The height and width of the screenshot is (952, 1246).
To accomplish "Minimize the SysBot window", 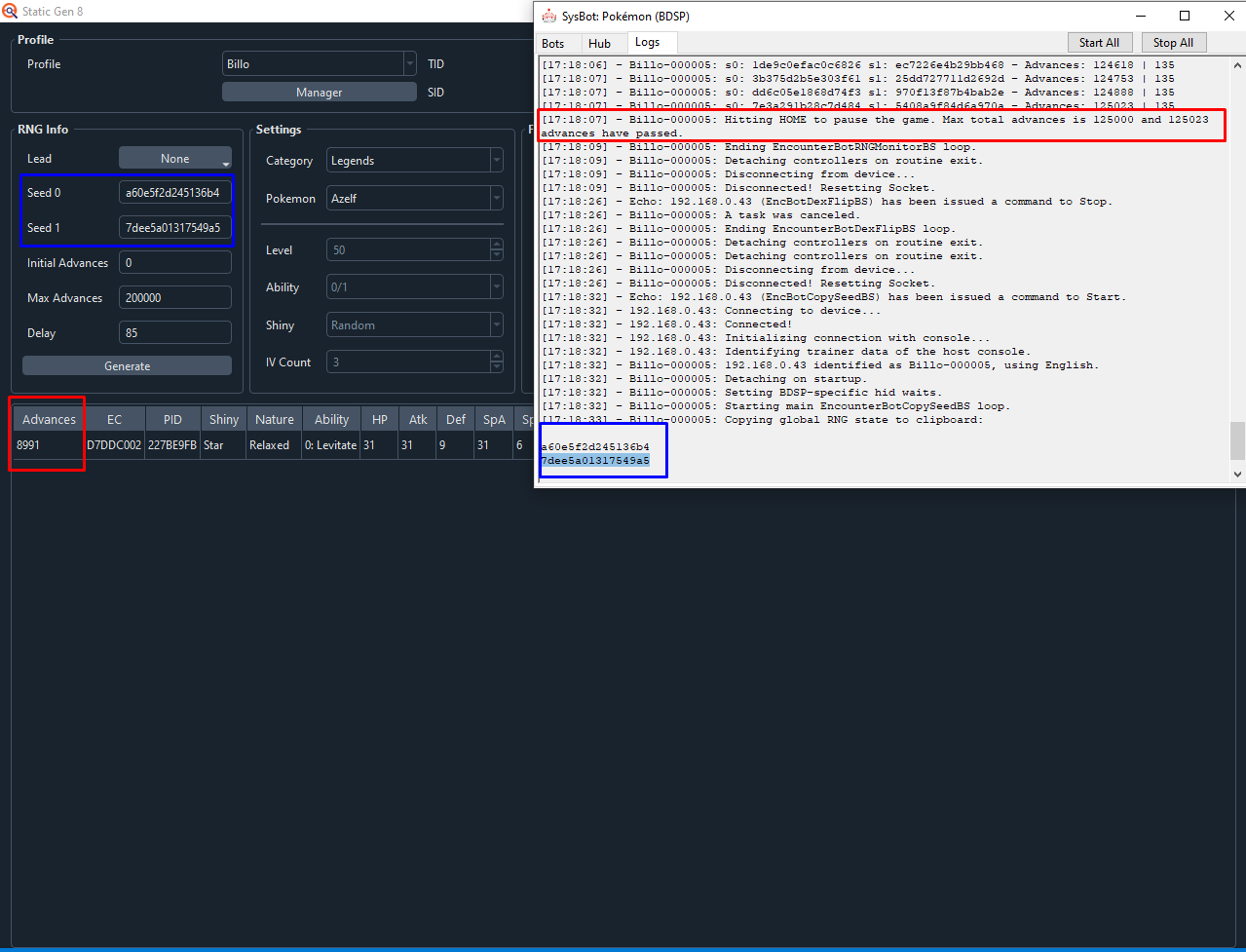I will pyautogui.click(x=1141, y=16).
